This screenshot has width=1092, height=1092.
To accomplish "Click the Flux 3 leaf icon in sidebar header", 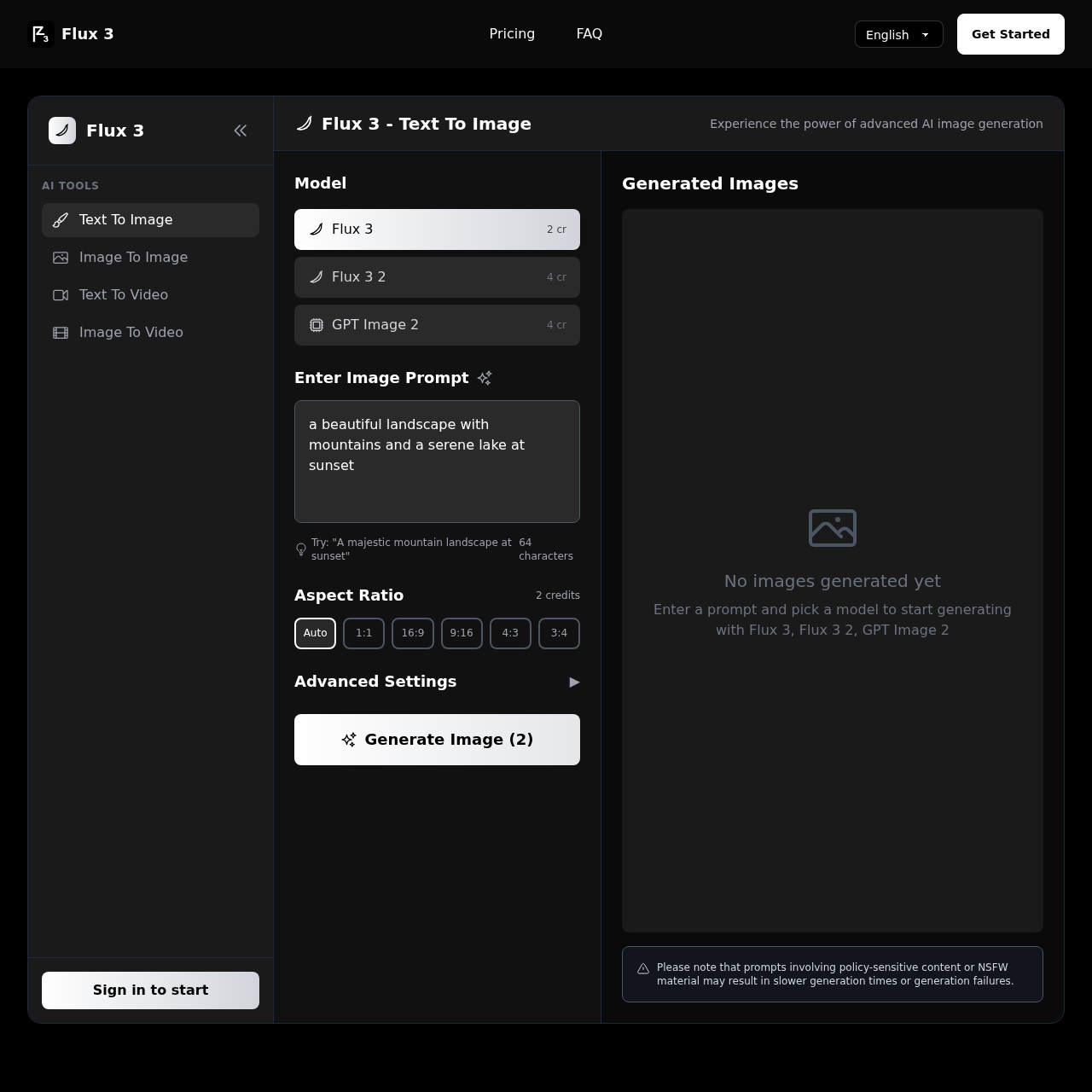I will [62, 131].
